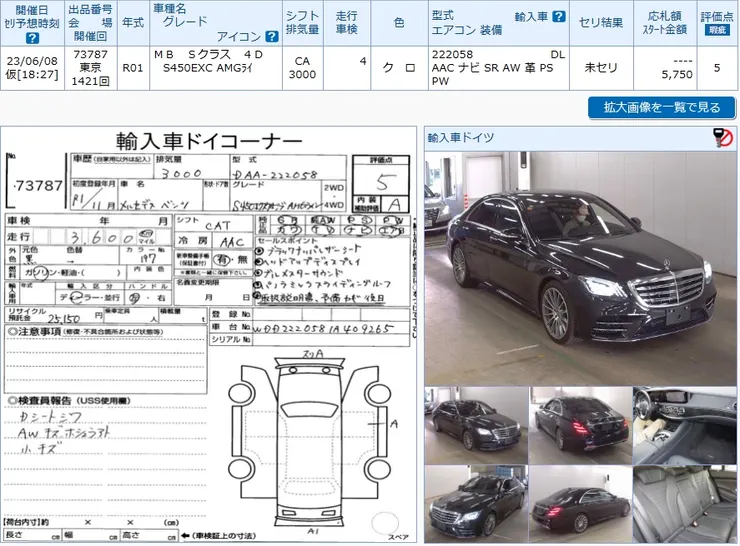The height and width of the screenshot is (546, 740).
Task: Open the front grille close-up thumbnail
Action: [x=476, y=504]
